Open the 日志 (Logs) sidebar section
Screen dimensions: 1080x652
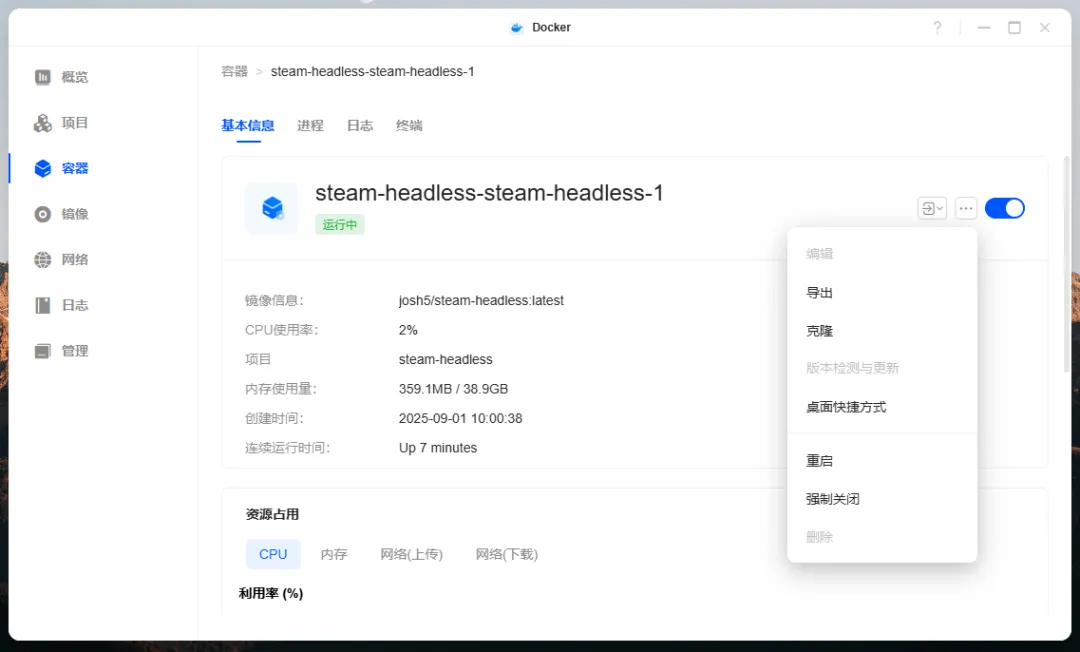(75, 304)
